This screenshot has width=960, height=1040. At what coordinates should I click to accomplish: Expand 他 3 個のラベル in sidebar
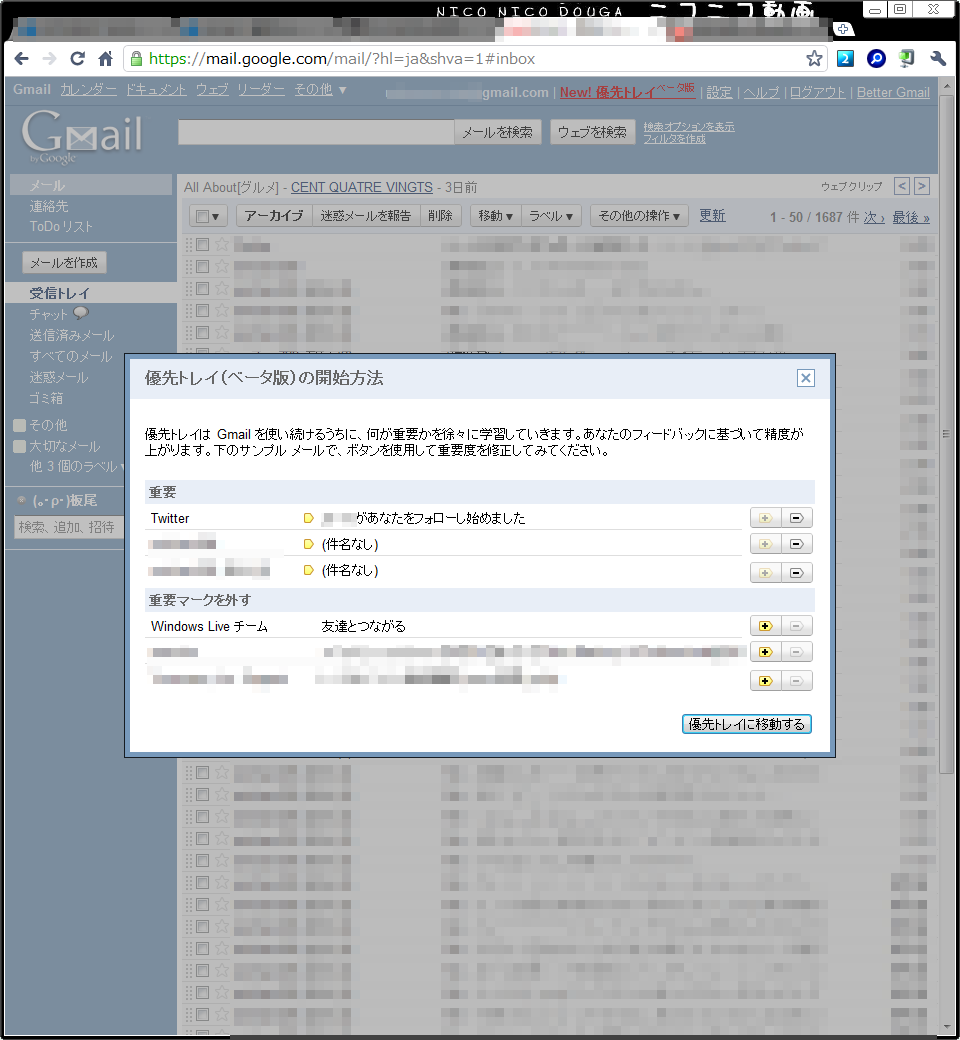76,466
